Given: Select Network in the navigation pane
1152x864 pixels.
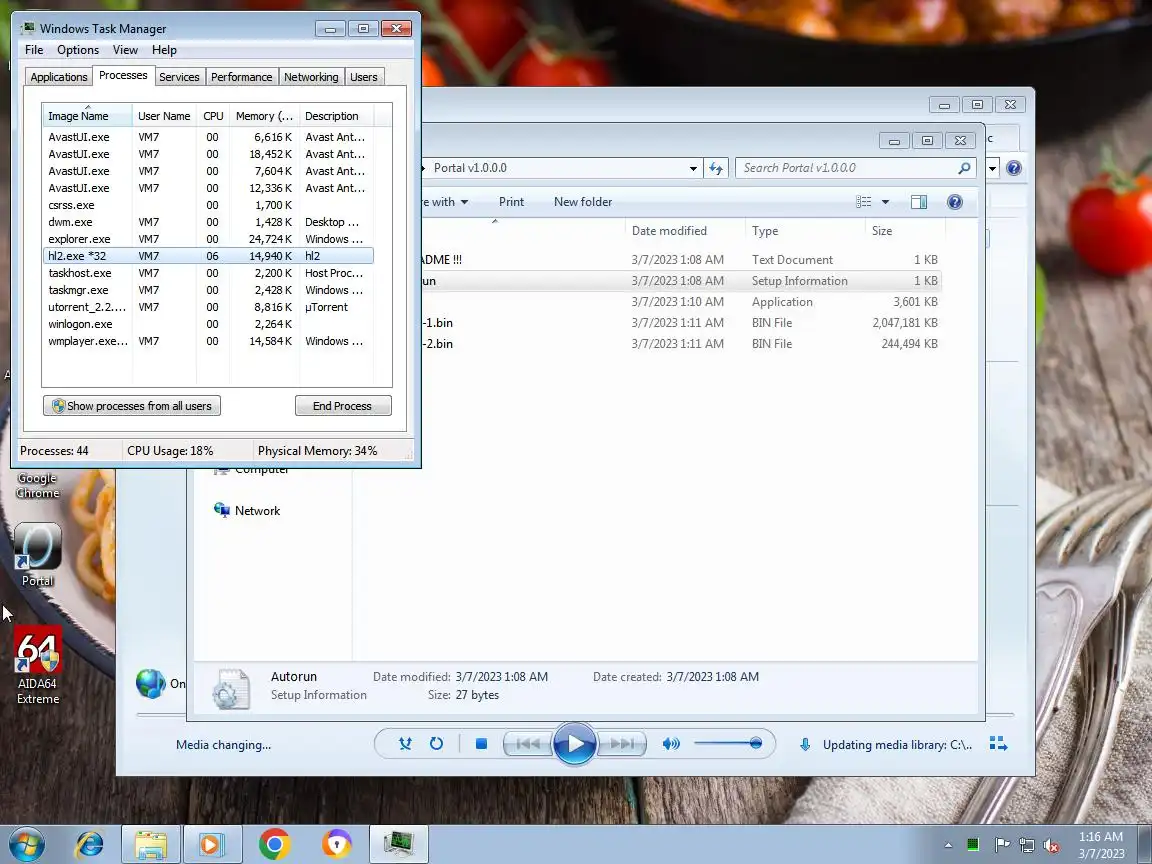Looking at the screenshot, I should tap(247, 511).
